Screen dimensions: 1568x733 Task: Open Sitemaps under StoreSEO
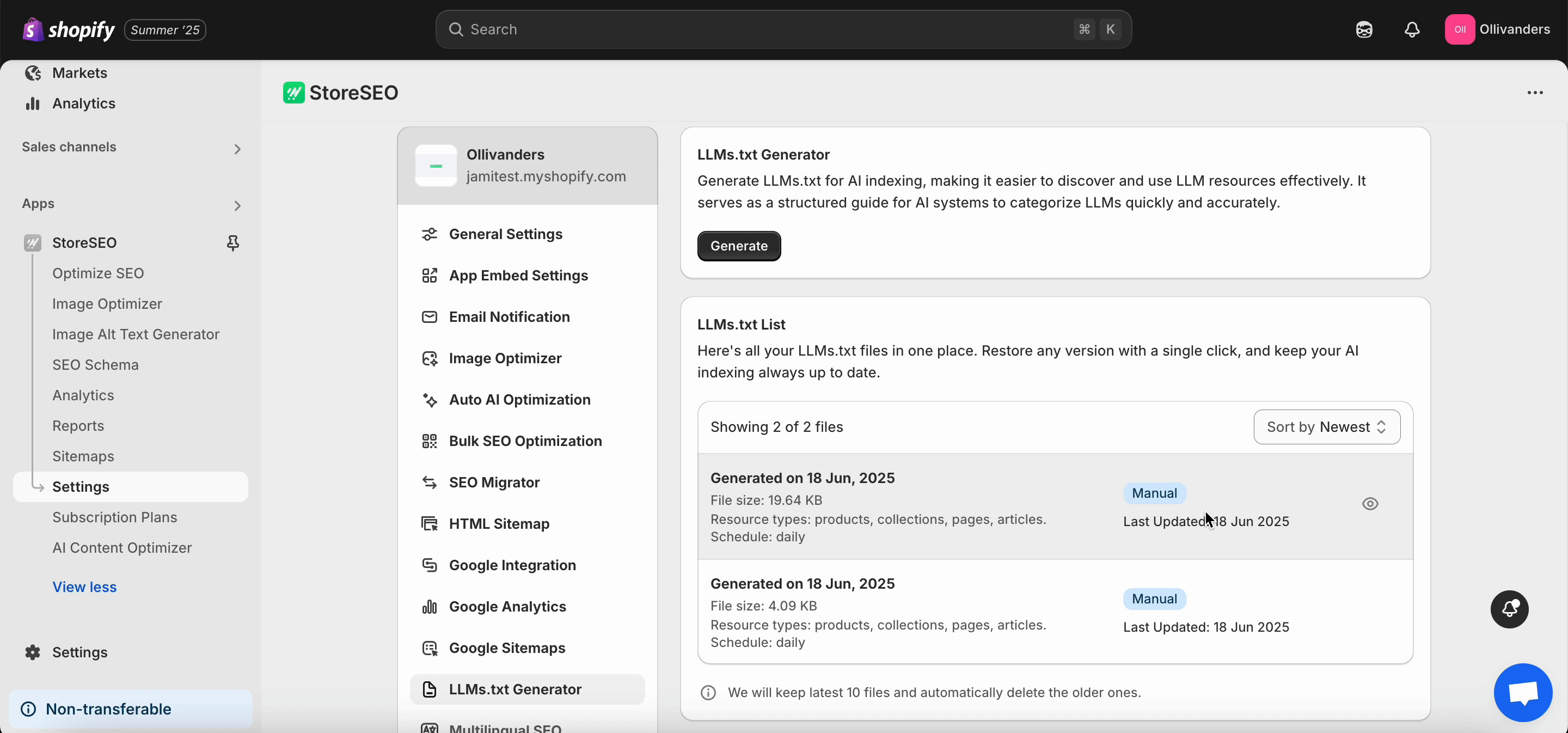[83, 456]
